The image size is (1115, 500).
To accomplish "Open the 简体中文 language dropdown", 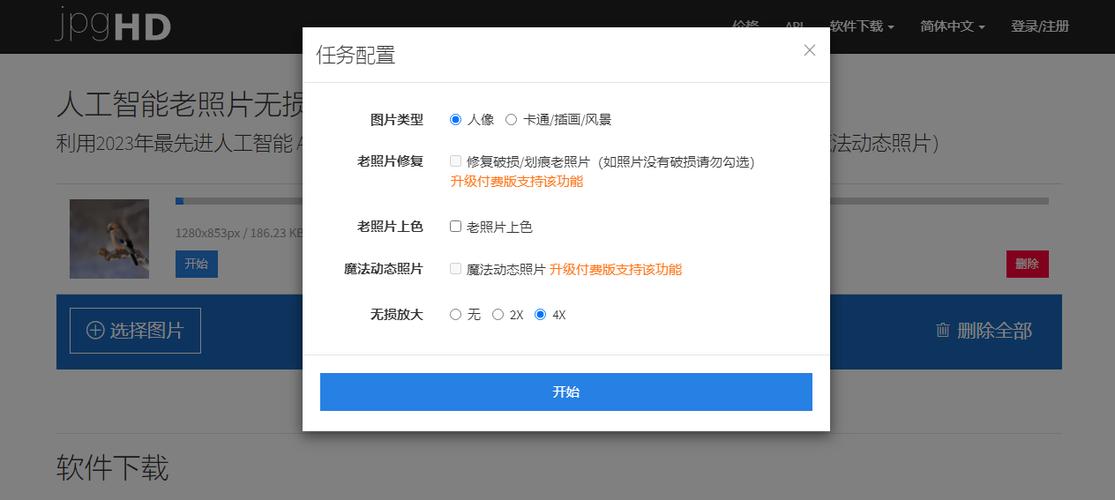I will pyautogui.click(x=953, y=26).
